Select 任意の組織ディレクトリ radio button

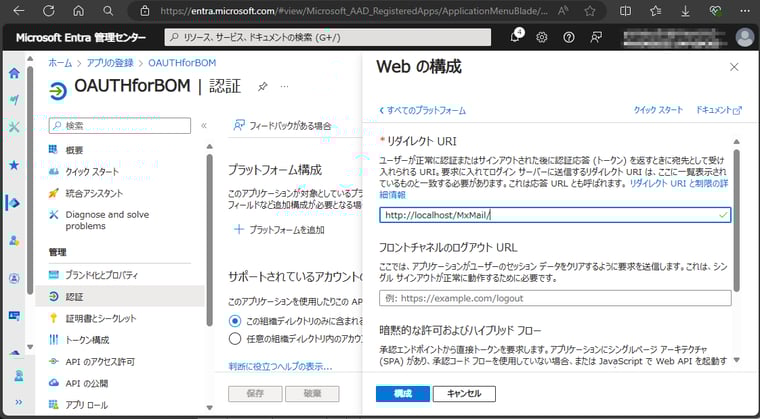pyautogui.click(x=236, y=337)
